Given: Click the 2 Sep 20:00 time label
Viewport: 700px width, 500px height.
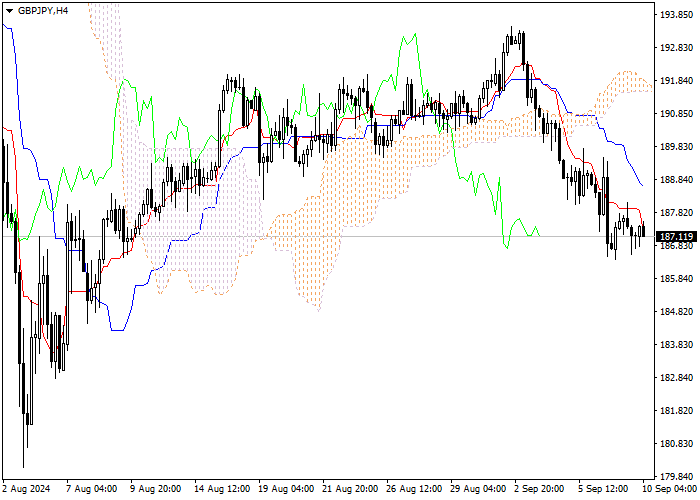Looking at the screenshot, I should pyautogui.click(x=540, y=489).
